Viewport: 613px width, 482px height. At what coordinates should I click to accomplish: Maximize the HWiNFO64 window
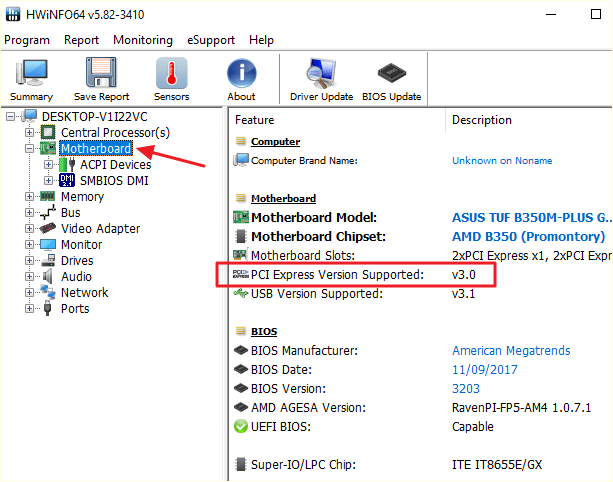[596, 14]
